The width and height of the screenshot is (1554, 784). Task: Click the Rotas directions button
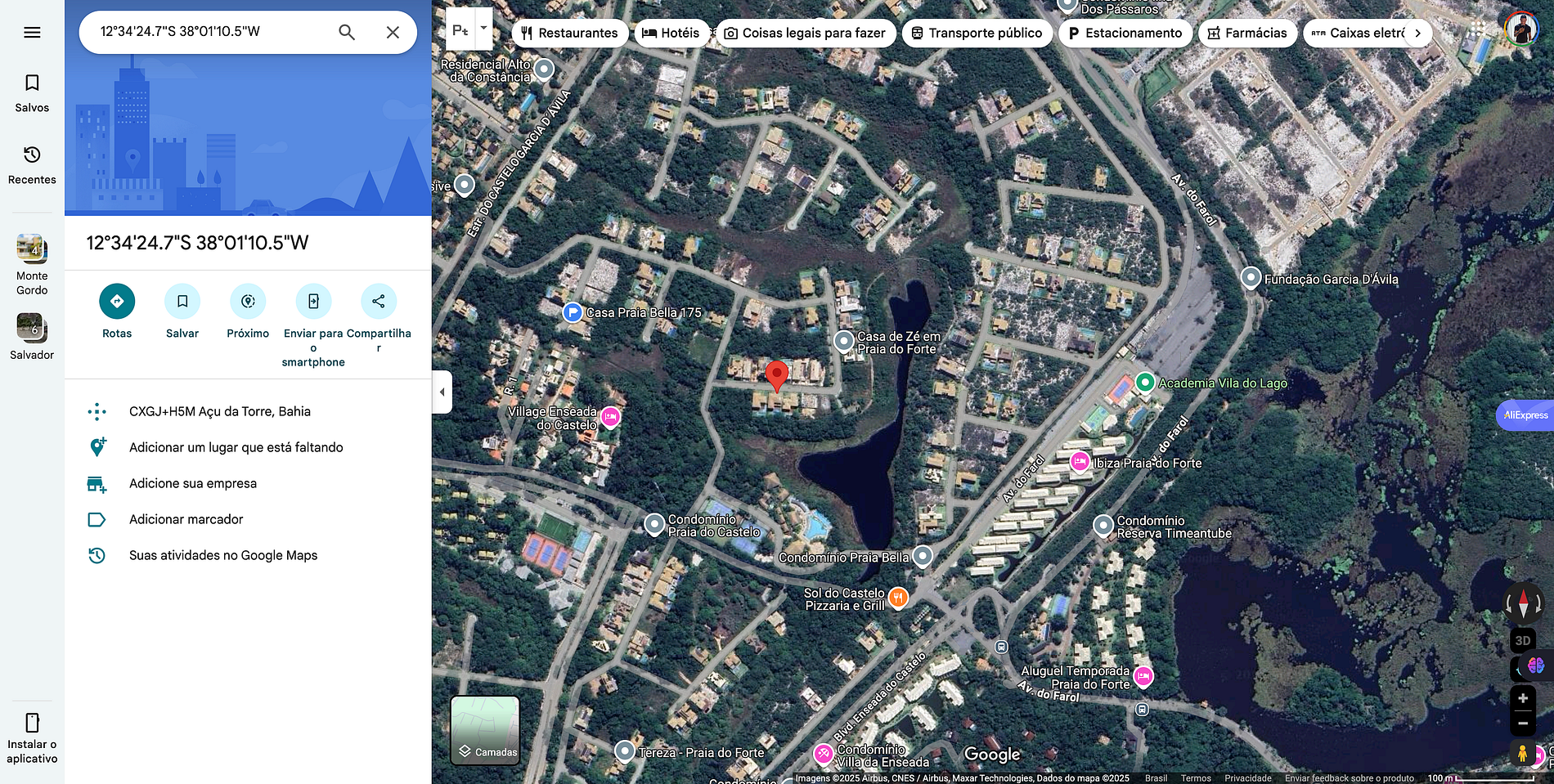tap(117, 302)
